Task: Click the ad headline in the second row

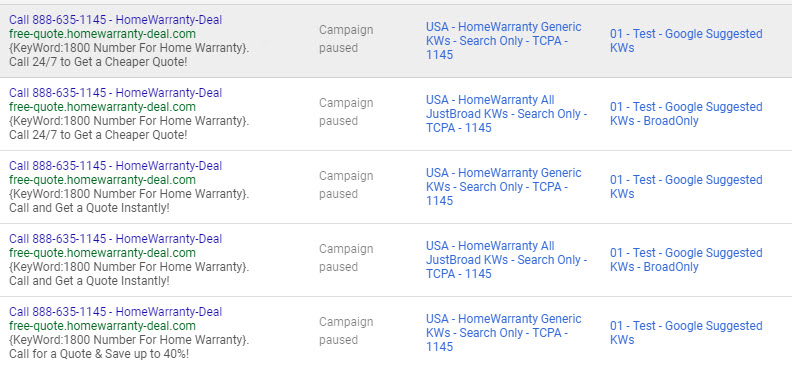Action: click(x=115, y=93)
